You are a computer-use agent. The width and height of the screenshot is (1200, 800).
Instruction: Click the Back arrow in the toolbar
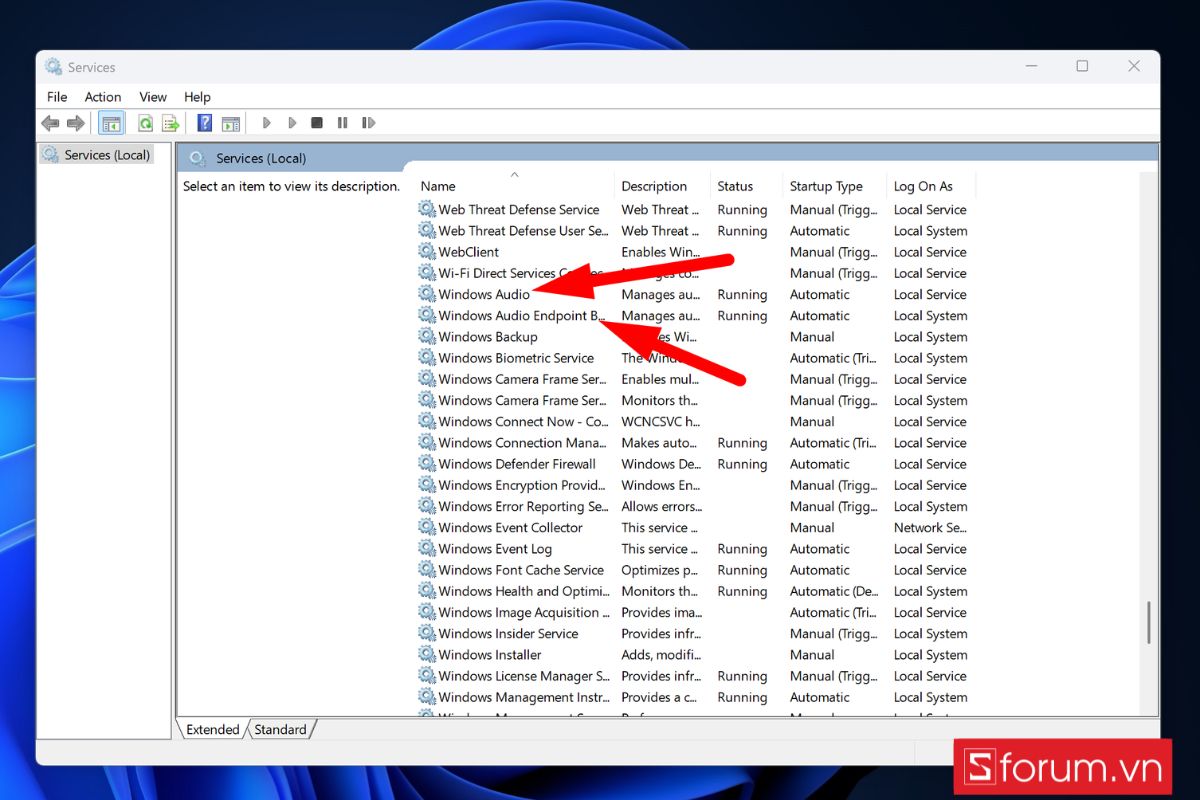[x=50, y=123]
